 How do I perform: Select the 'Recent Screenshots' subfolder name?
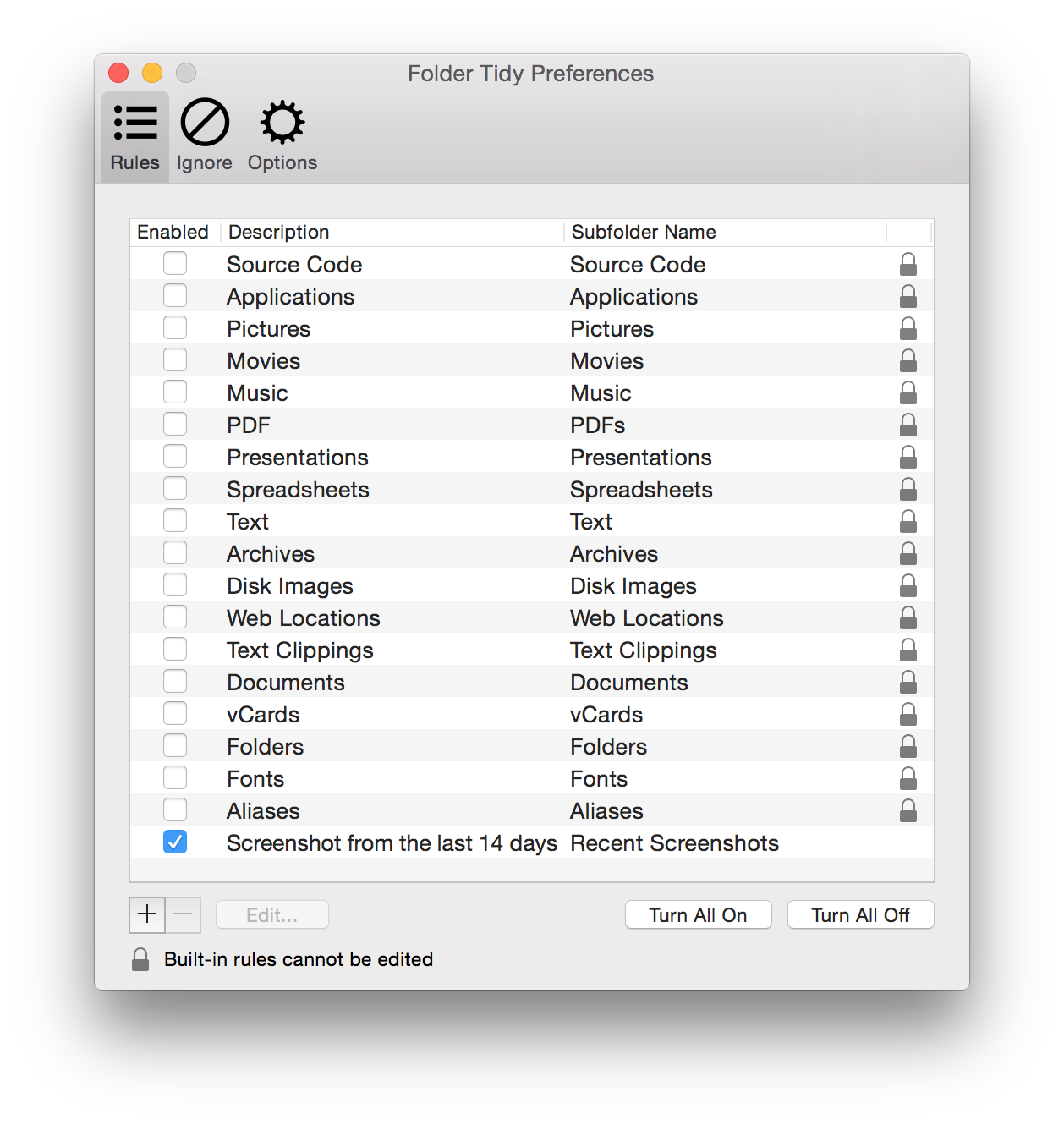[x=675, y=843]
